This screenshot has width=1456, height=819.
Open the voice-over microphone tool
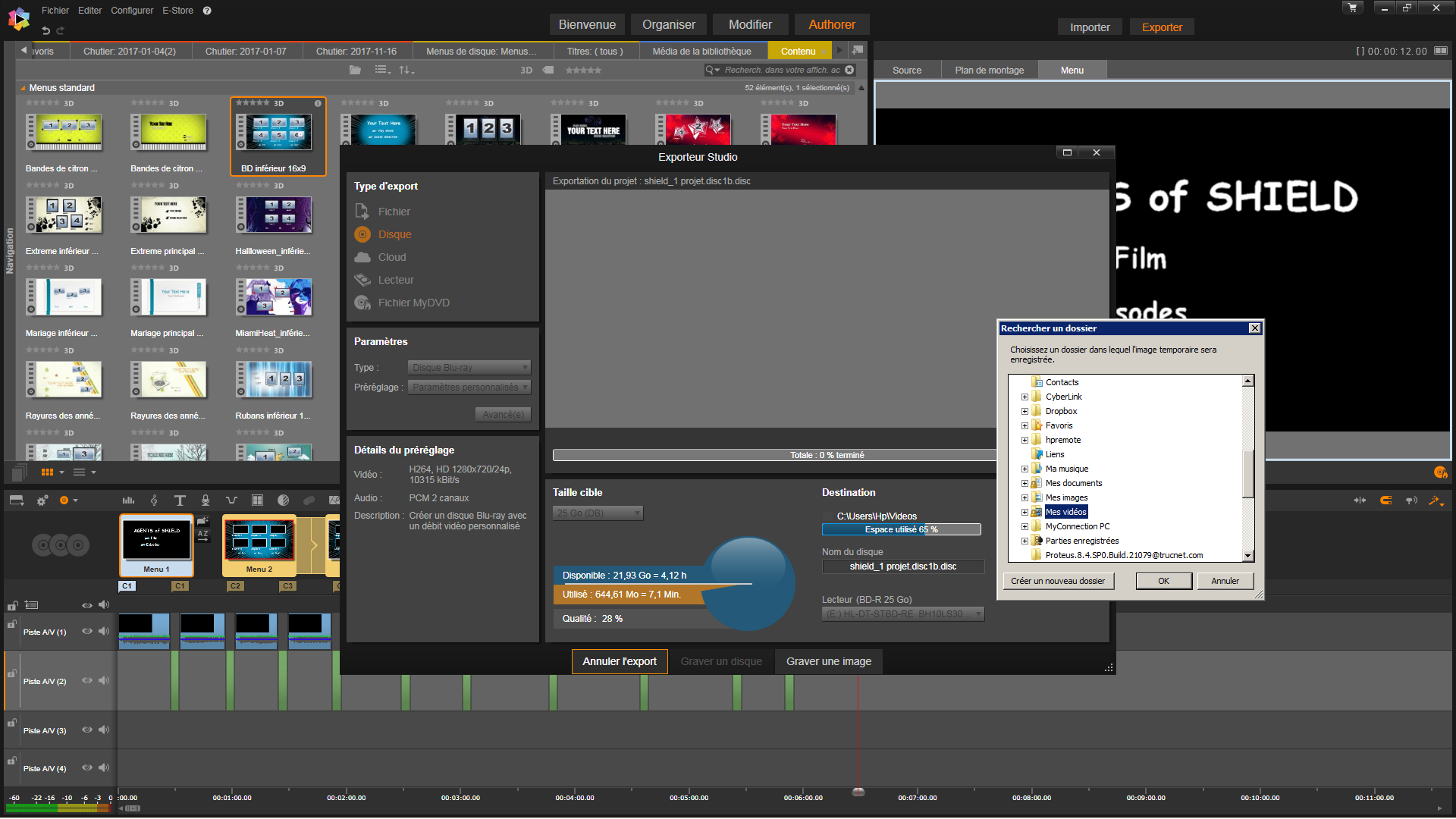click(x=206, y=500)
